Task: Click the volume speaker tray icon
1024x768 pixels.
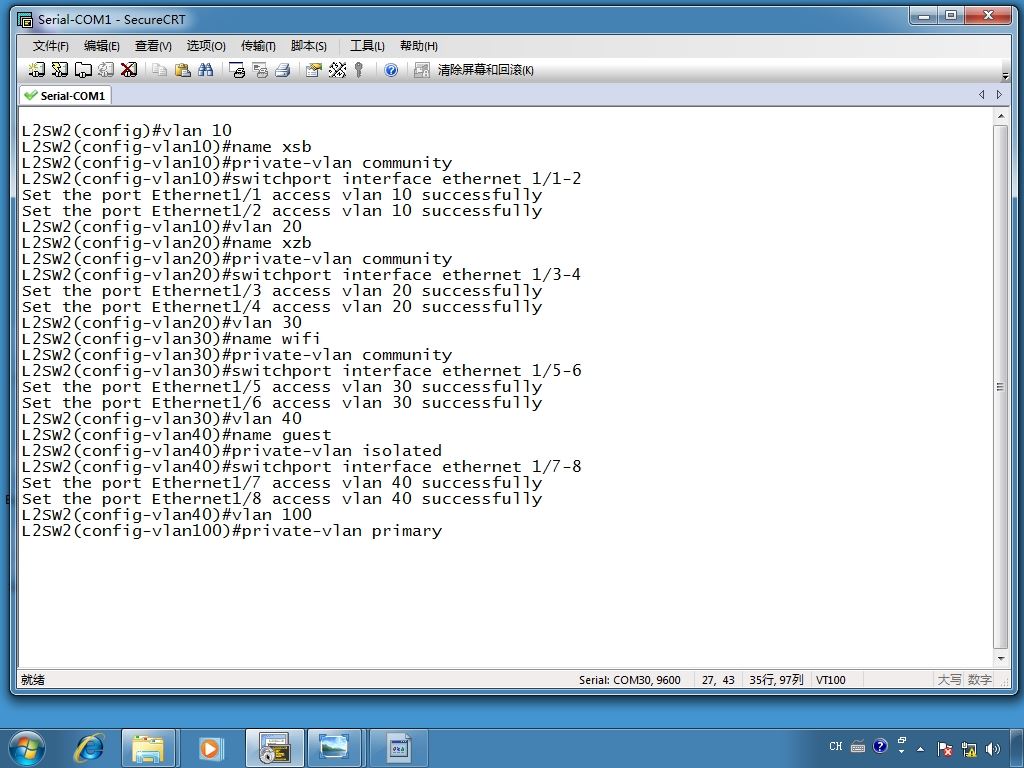Action: (993, 748)
